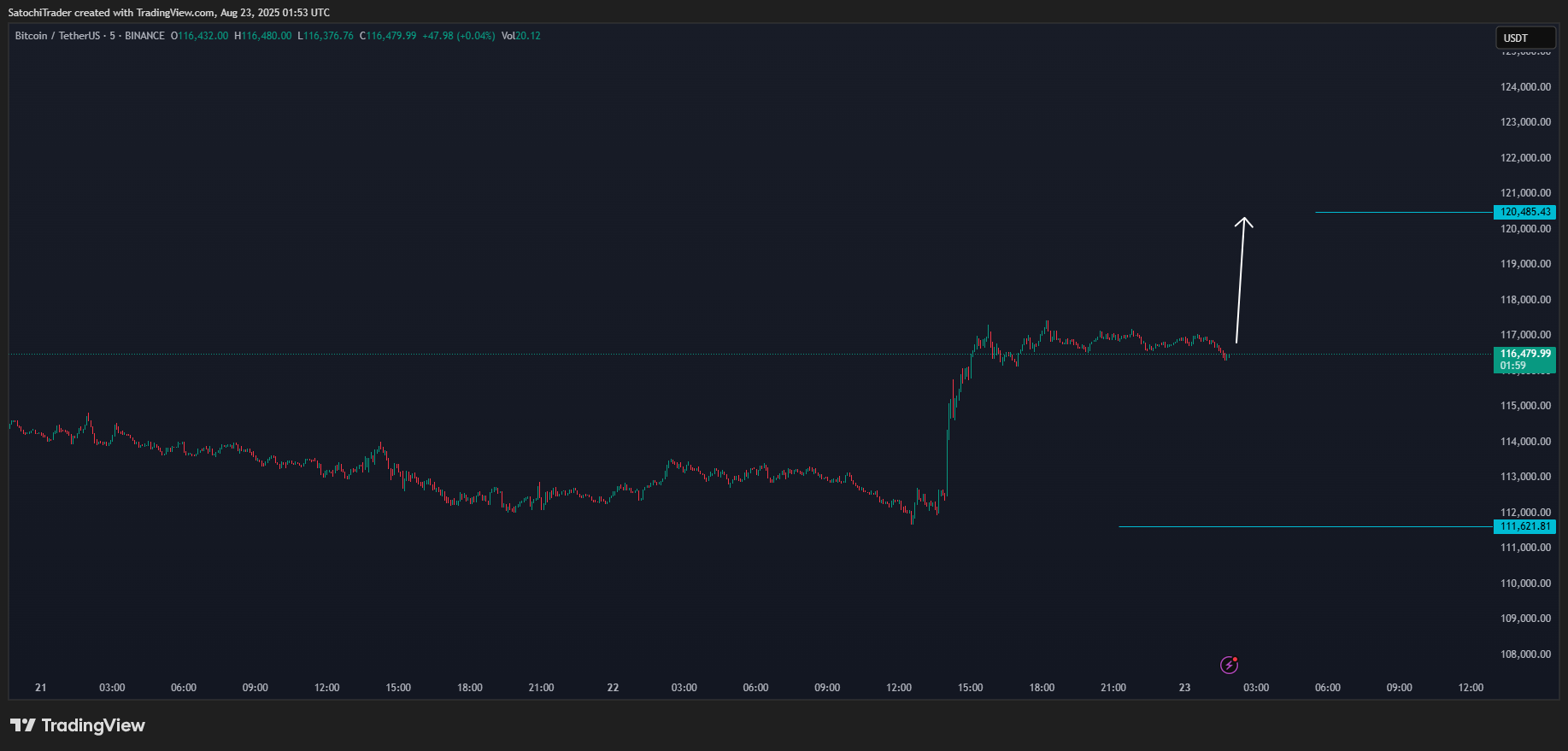The height and width of the screenshot is (751, 1568).
Task: Click the open value O116,432.00
Action: point(200,36)
